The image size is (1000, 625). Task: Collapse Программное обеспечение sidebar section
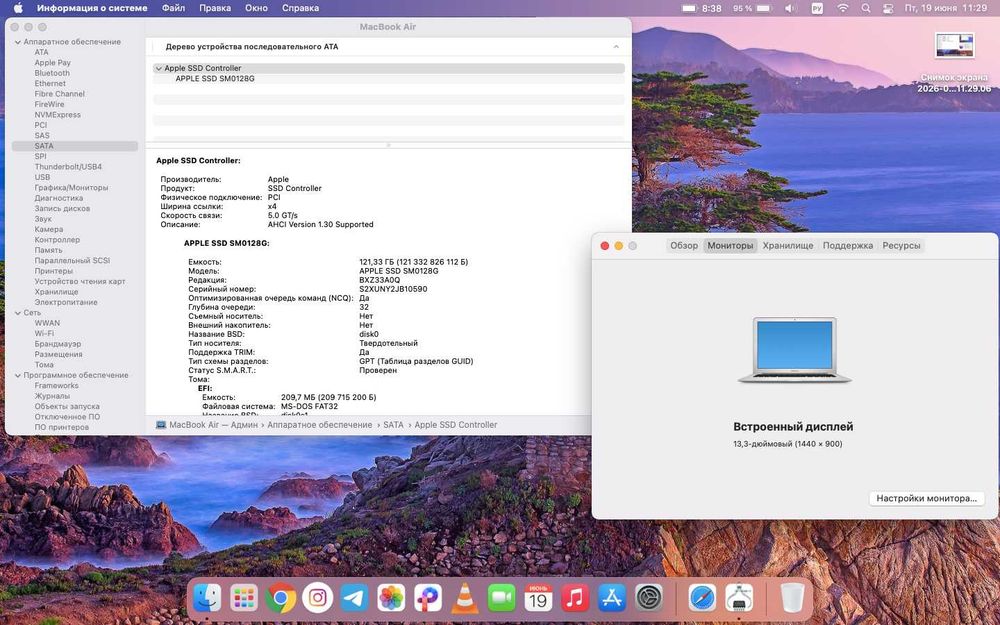tap(18, 376)
